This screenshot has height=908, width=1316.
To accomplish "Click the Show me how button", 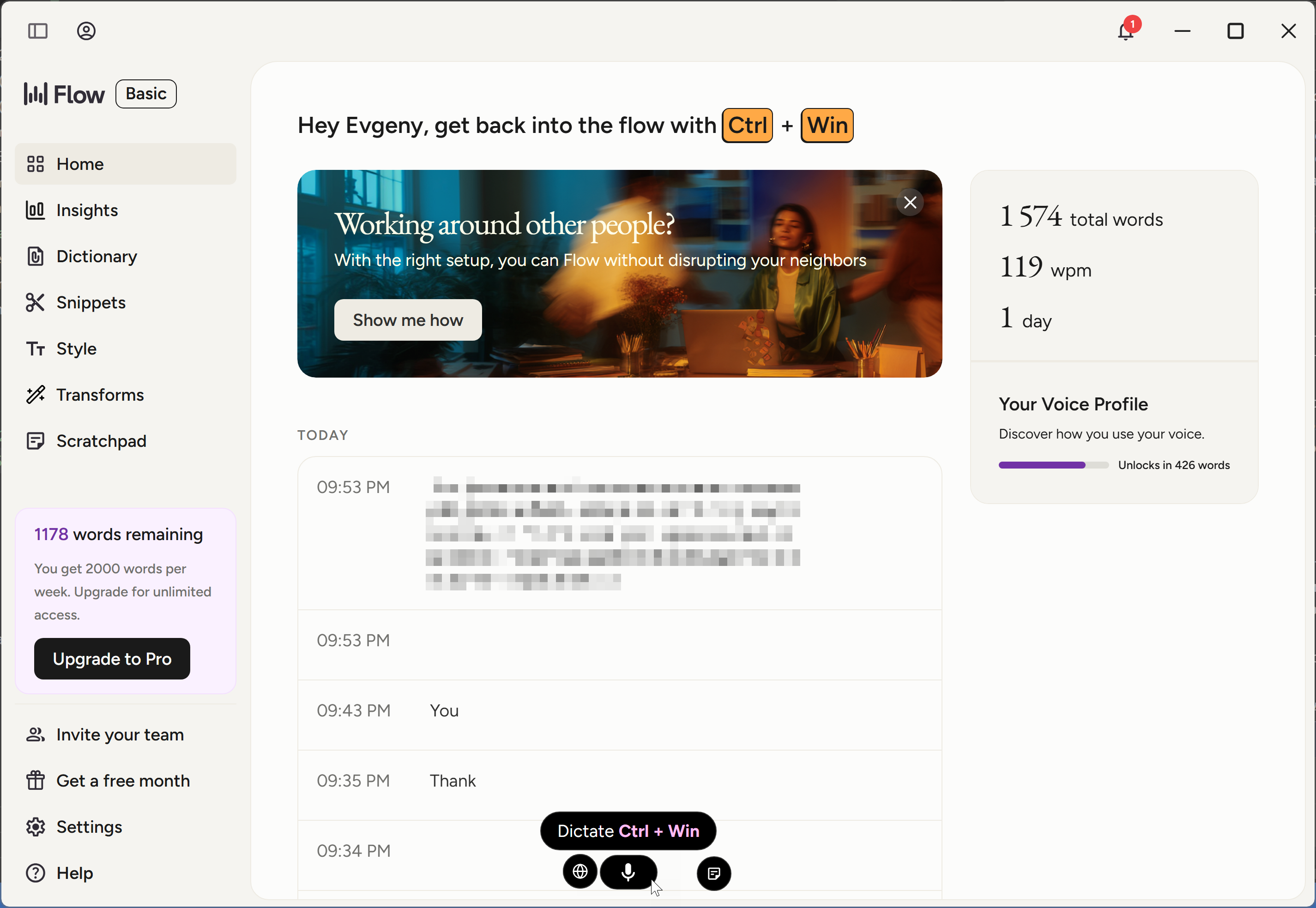I will click(x=408, y=320).
